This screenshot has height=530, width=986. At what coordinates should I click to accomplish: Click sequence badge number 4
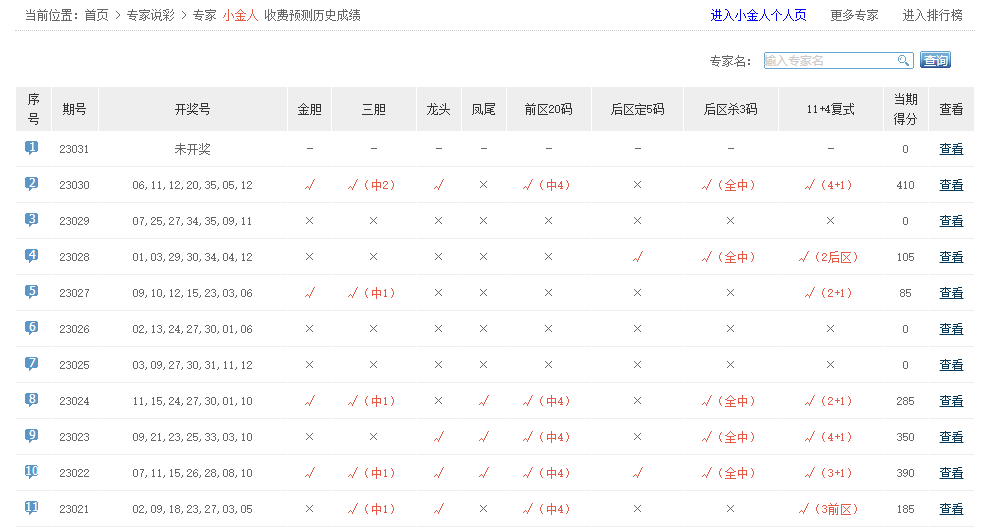coord(32,256)
